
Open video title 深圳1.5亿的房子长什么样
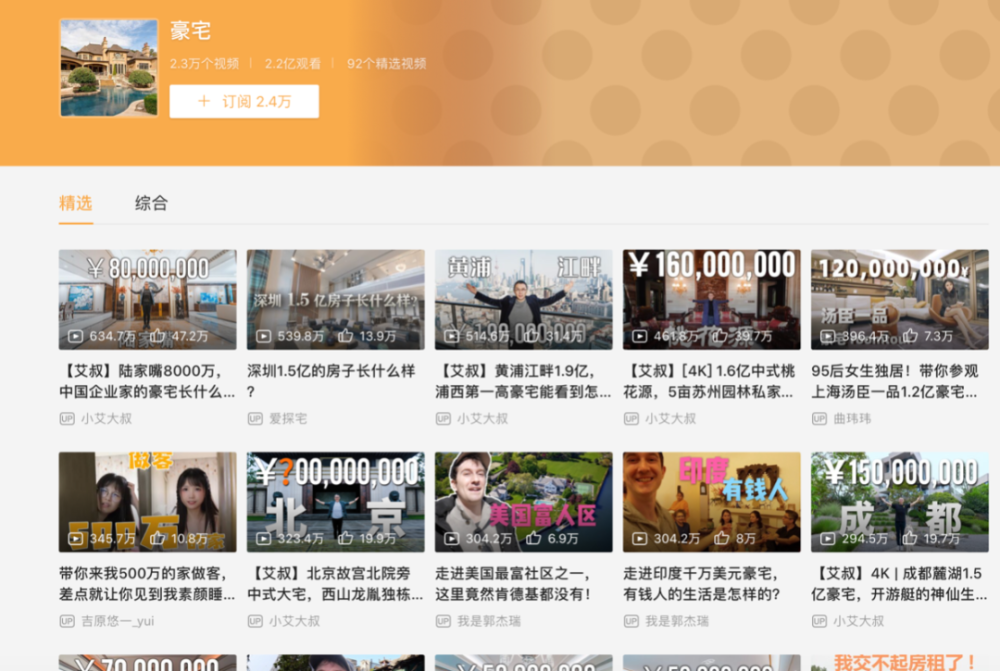point(331,381)
